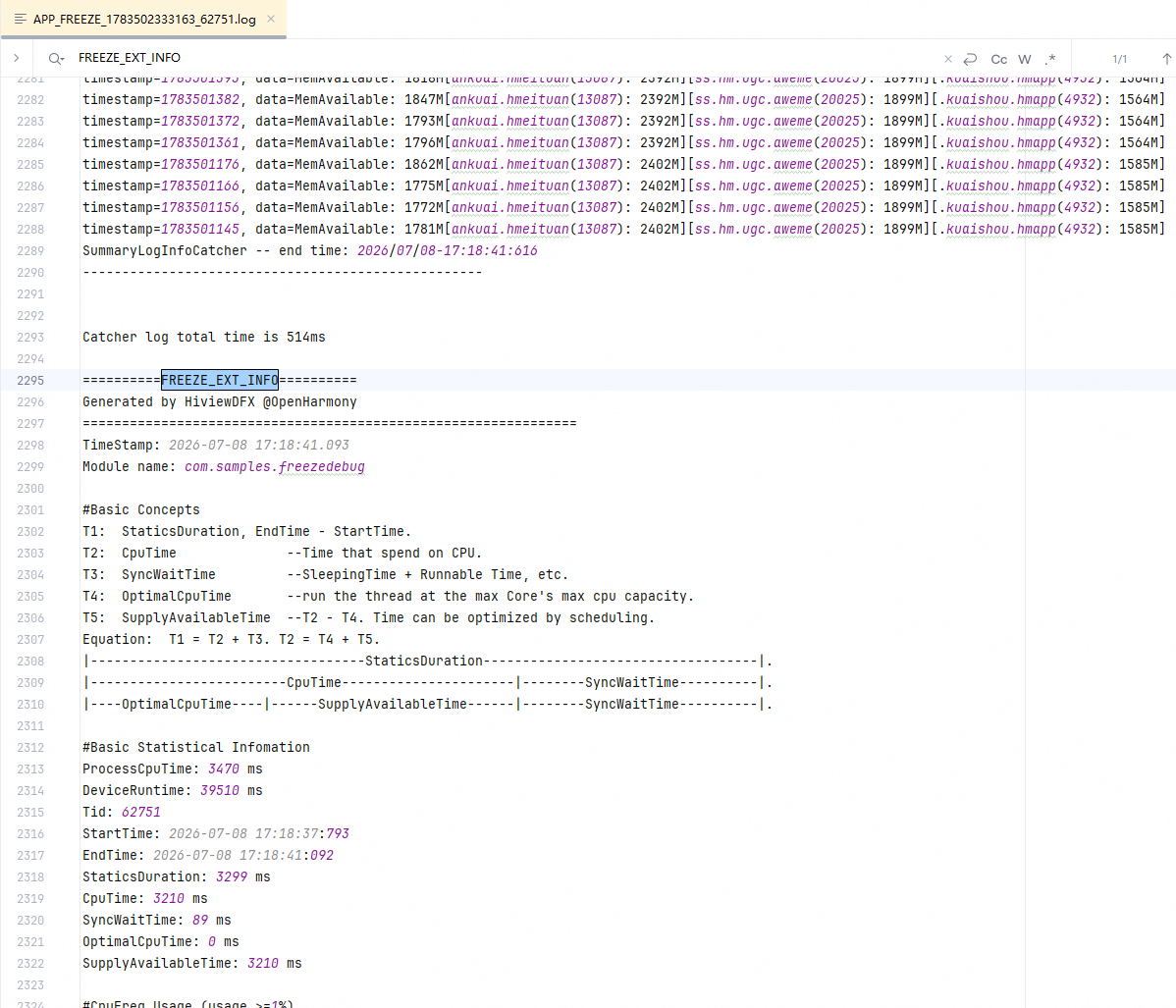The width and height of the screenshot is (1176, 1008).
Task: Click the TimeStamp 2026-07-08 17:18:41.093 value
Action: click(259, 445)
